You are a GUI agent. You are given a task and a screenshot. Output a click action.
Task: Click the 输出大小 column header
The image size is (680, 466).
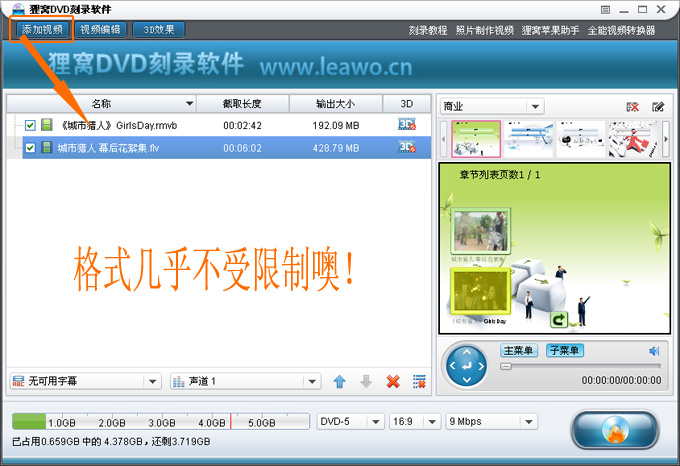point(336,104)
